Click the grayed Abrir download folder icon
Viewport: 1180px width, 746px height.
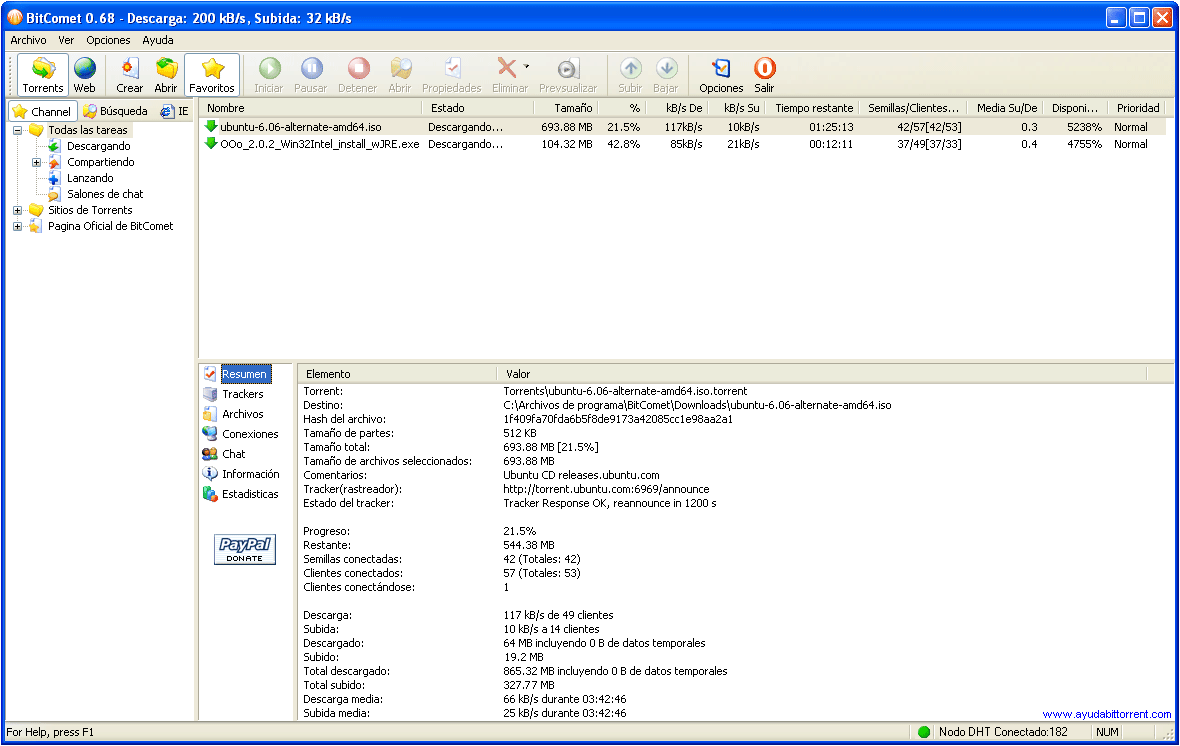(400, 69)
